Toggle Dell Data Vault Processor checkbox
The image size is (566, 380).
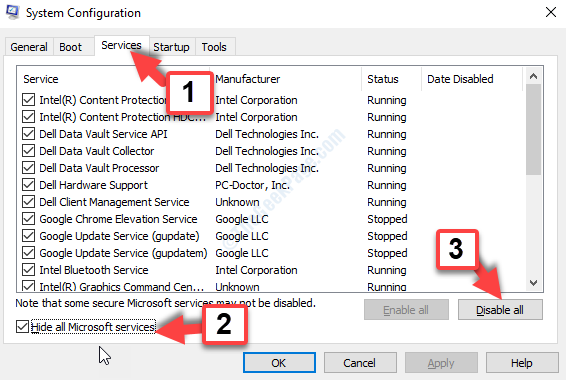pos(29,167)
